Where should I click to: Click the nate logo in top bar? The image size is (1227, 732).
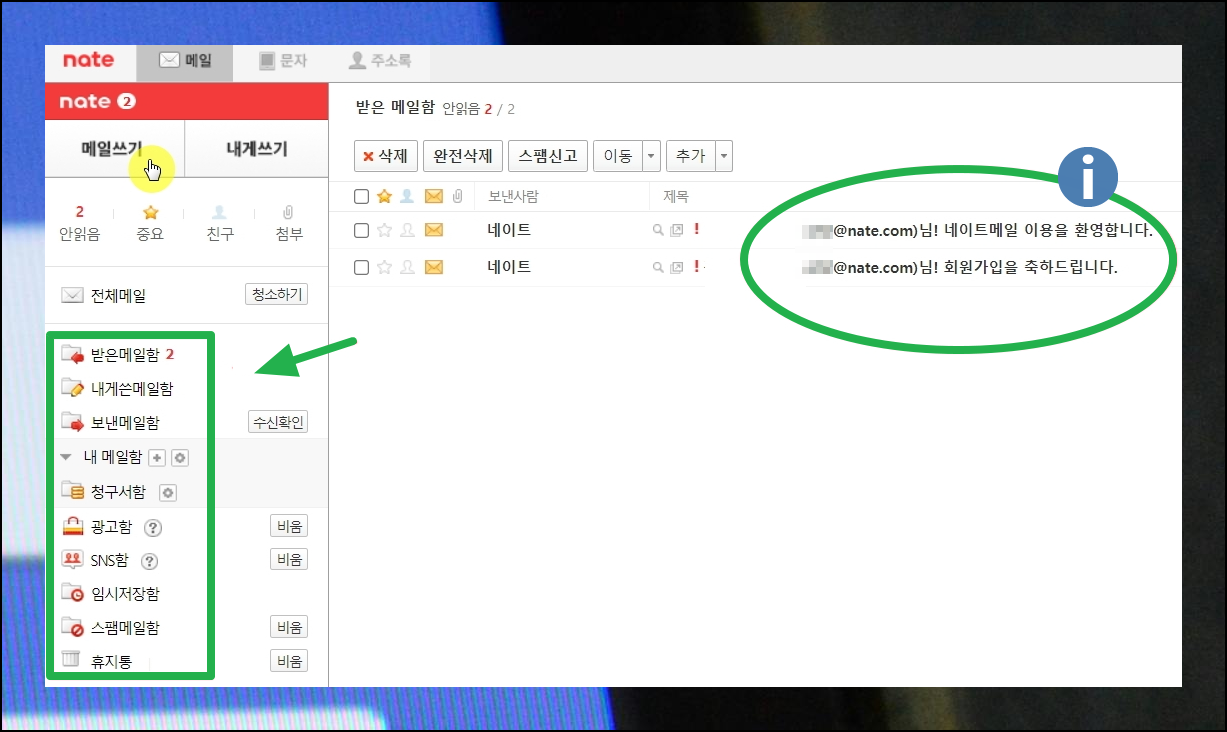pos(88,60)
